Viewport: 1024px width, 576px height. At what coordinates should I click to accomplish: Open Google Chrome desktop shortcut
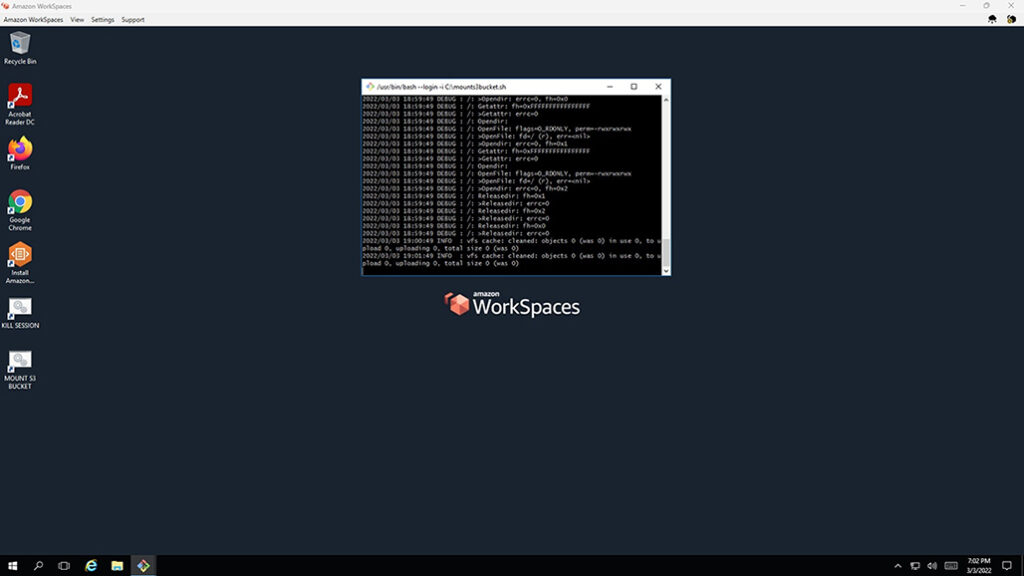pyautogui.click(x=20, y=210)
